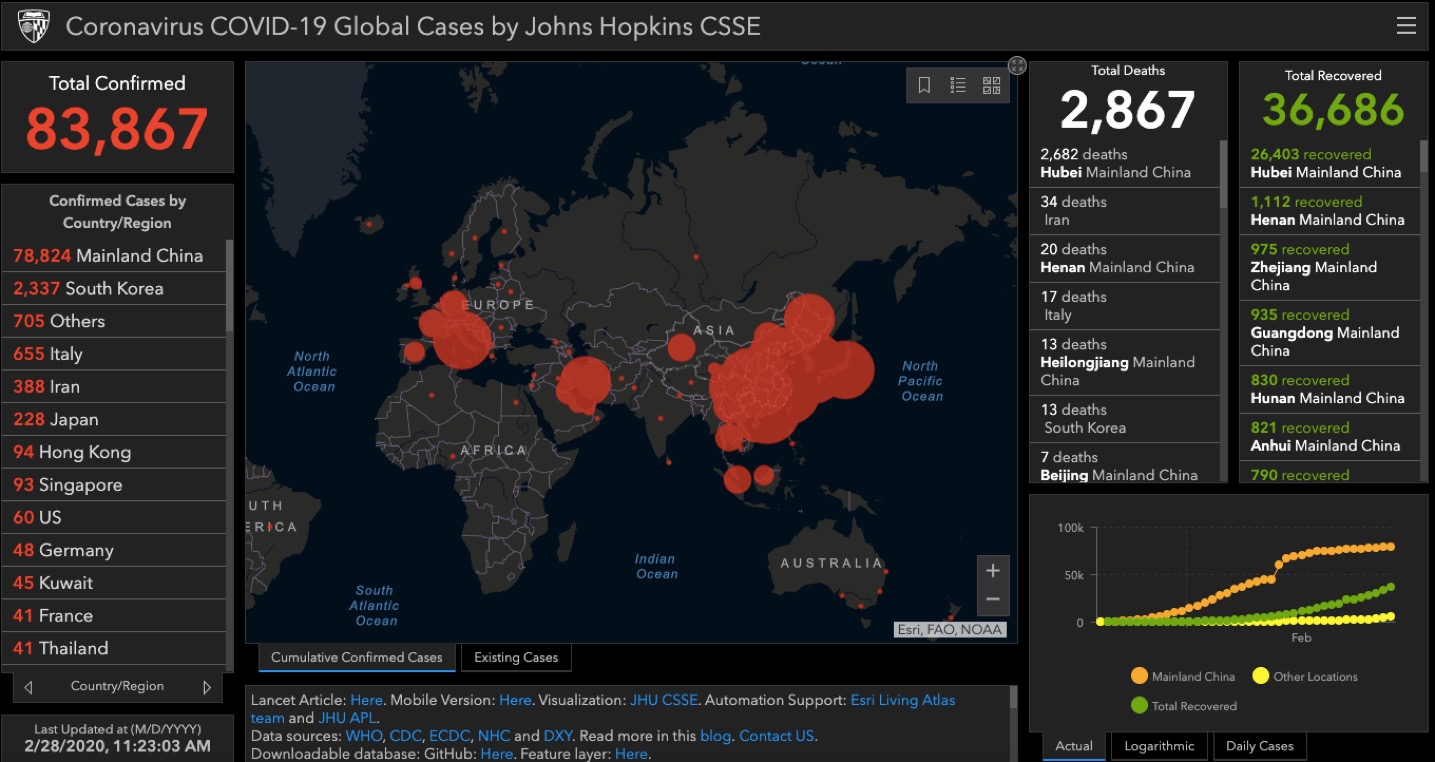Select 48 Germany row
The width and height of the screenshot is (1435, 762).
(115, 550)
